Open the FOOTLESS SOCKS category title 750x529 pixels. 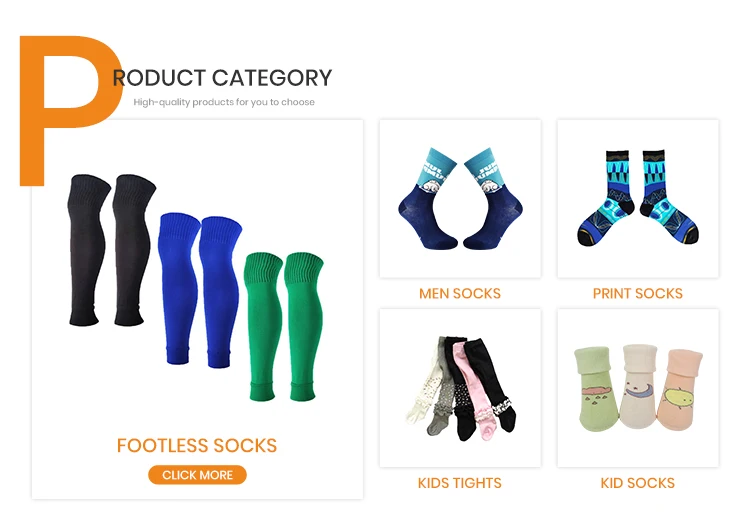click(x=197, y=445)
